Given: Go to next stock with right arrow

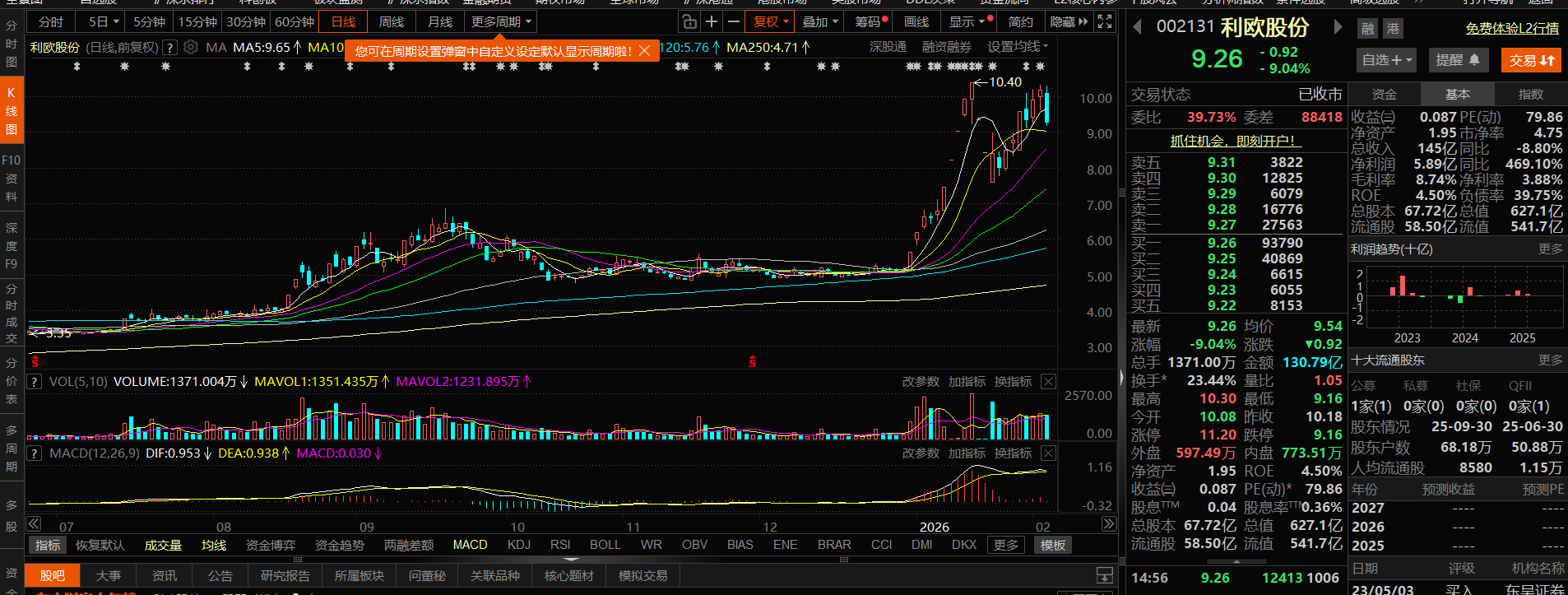Looking at the screenshot, I should tap(1338, 27).
